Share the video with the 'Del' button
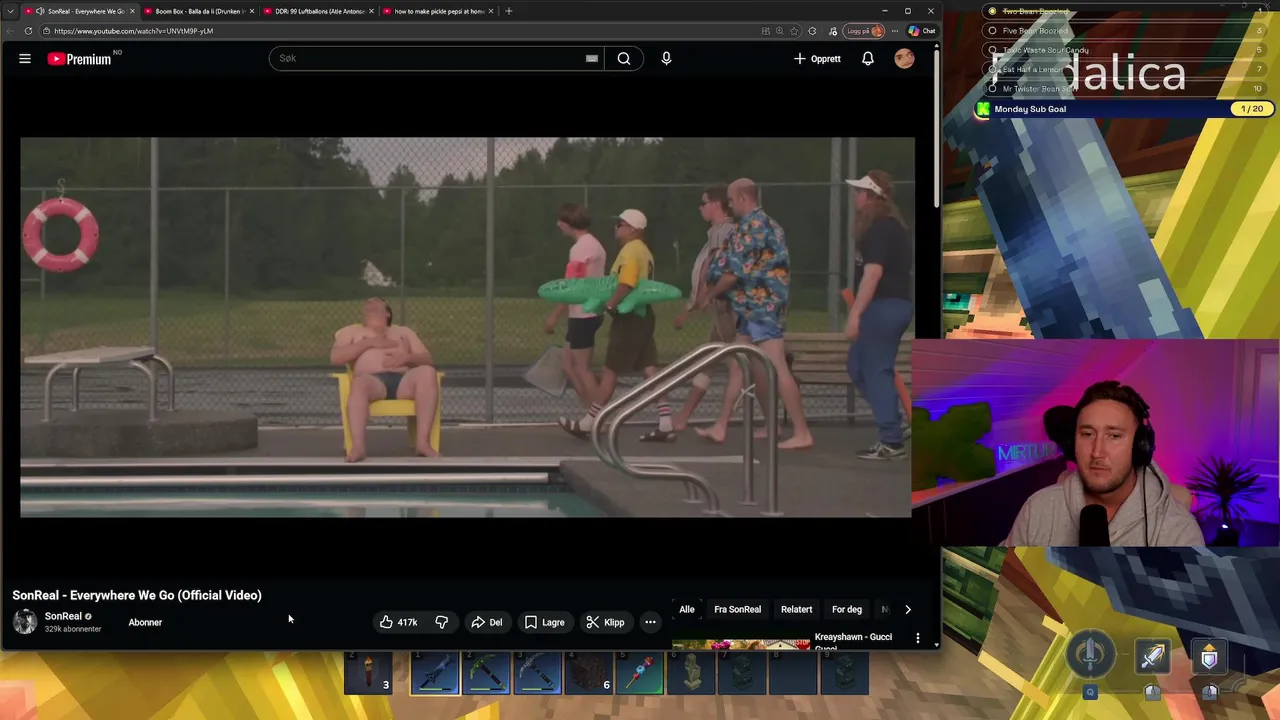Viewport: 1280px width, 720px height. (x=487, y=622)
